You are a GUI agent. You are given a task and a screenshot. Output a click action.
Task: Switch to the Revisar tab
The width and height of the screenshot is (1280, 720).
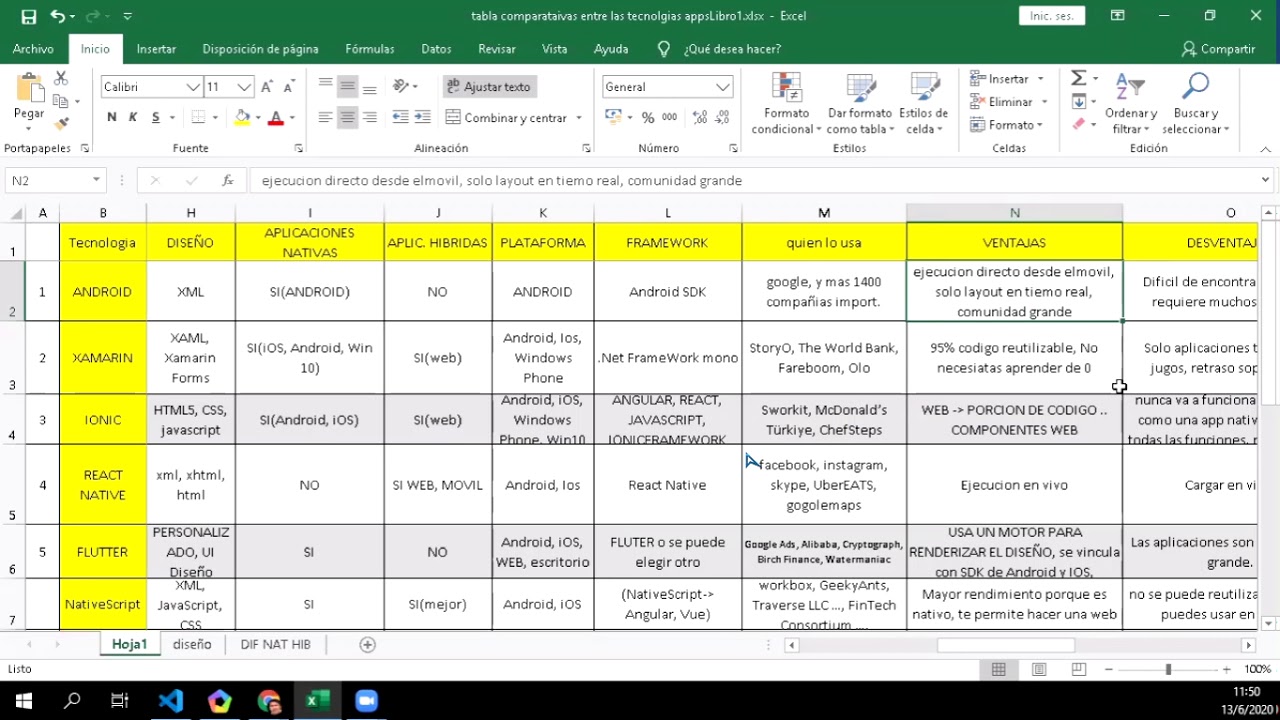497,49
